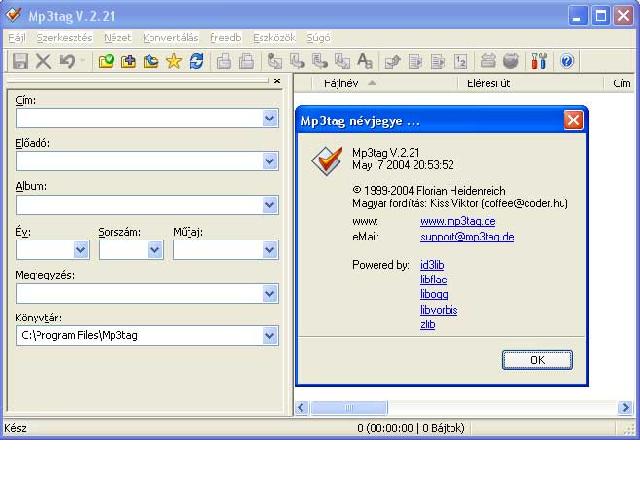This screenshot has height=480, width=640.
Task: Click the second document list toolbar icon
Action: 438,61
